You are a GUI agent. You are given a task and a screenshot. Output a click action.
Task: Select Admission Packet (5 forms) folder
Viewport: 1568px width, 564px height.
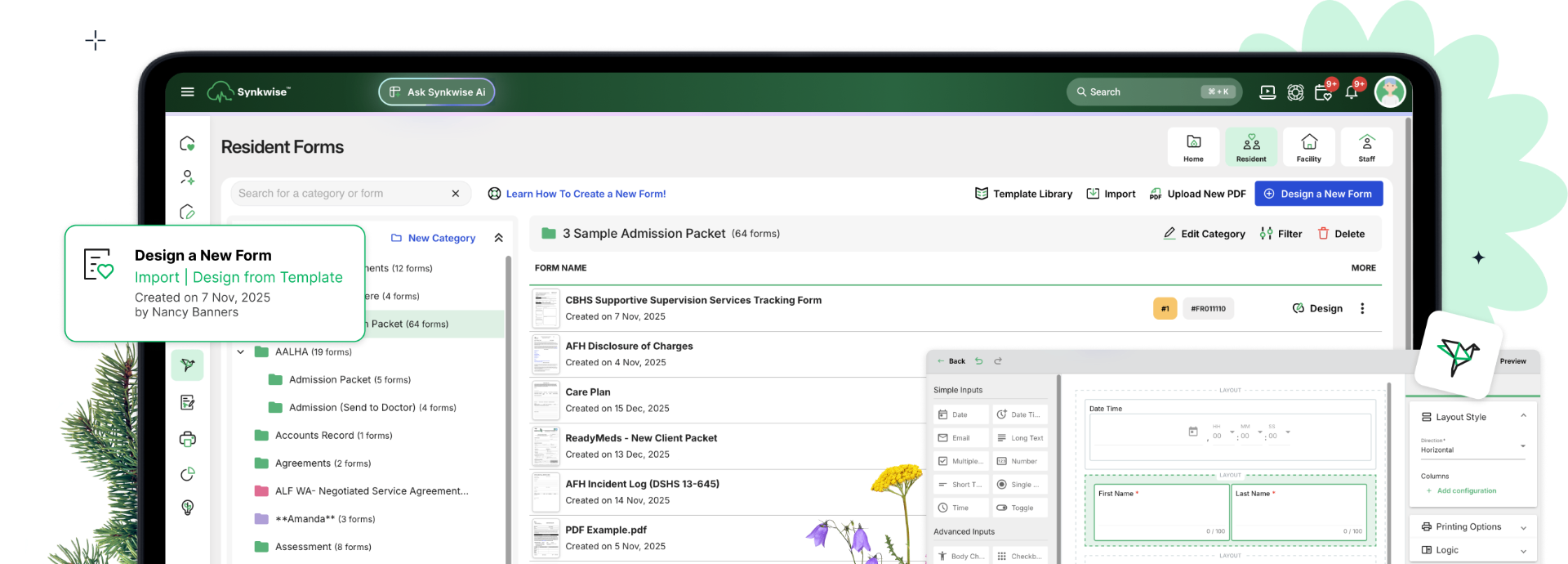click(x=340, y=380)
